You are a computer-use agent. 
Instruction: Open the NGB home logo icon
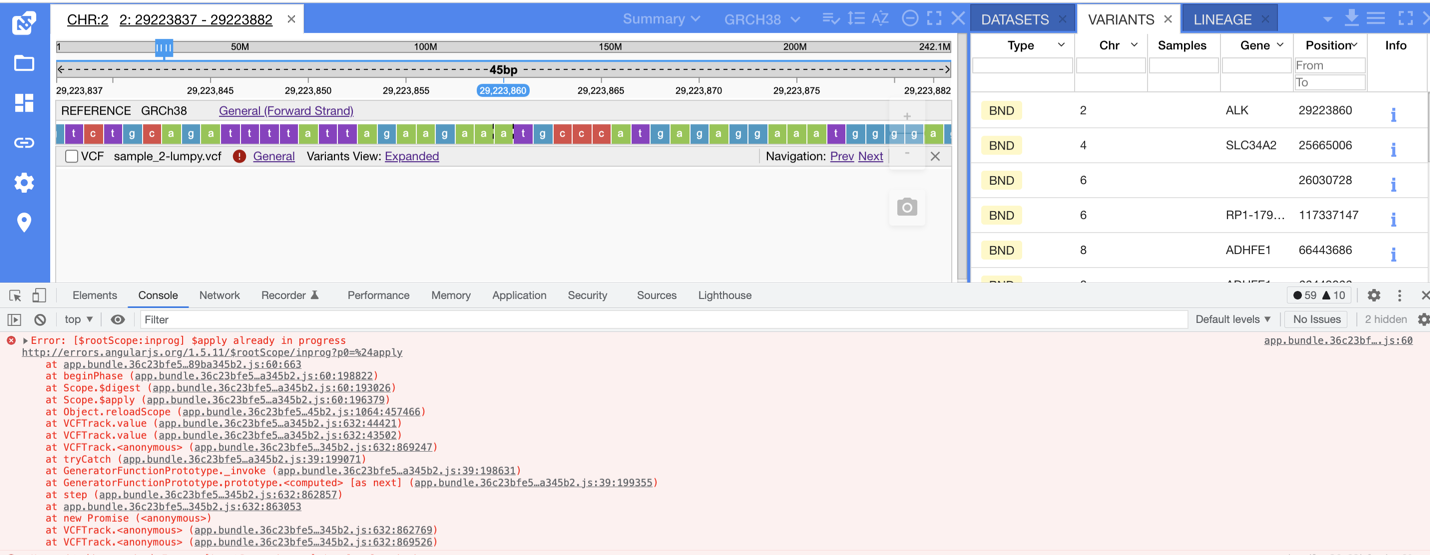[x=24, y=22]
